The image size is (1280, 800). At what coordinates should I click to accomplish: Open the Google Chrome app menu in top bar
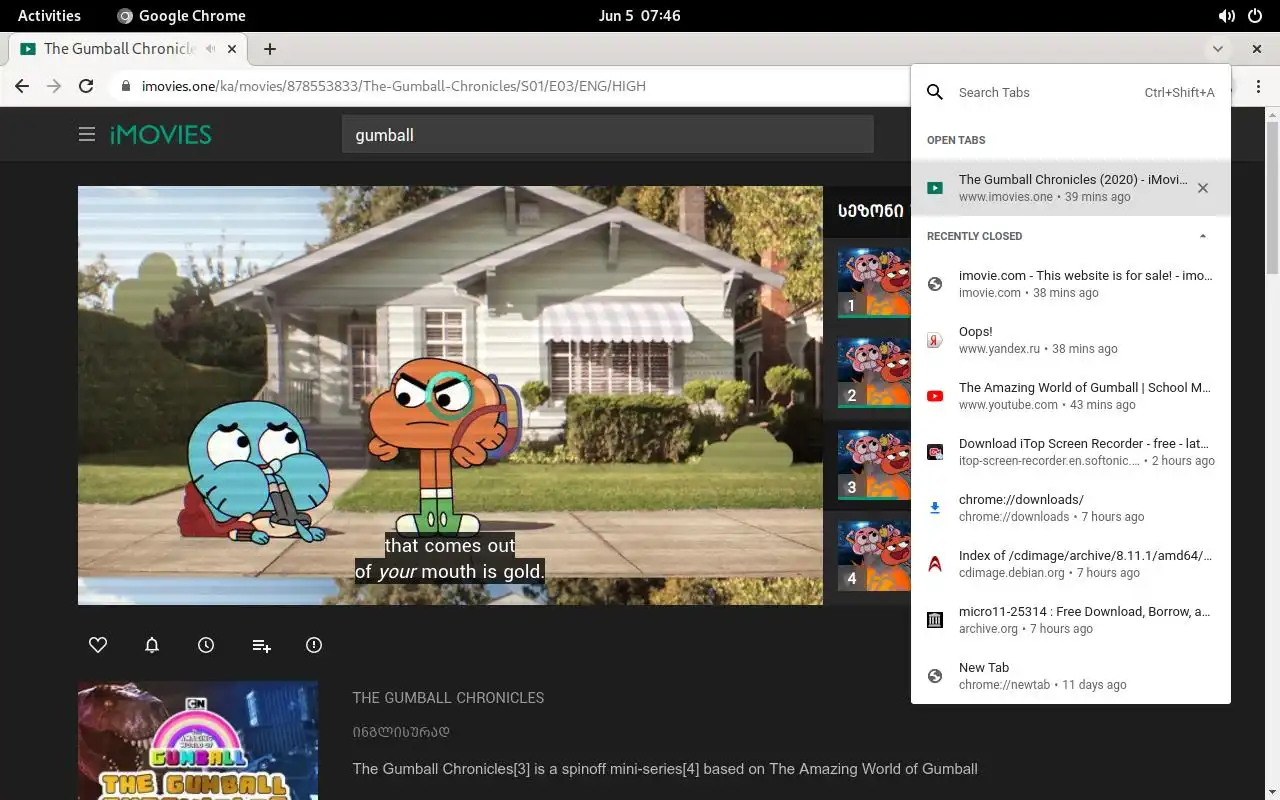coord(181,15)
